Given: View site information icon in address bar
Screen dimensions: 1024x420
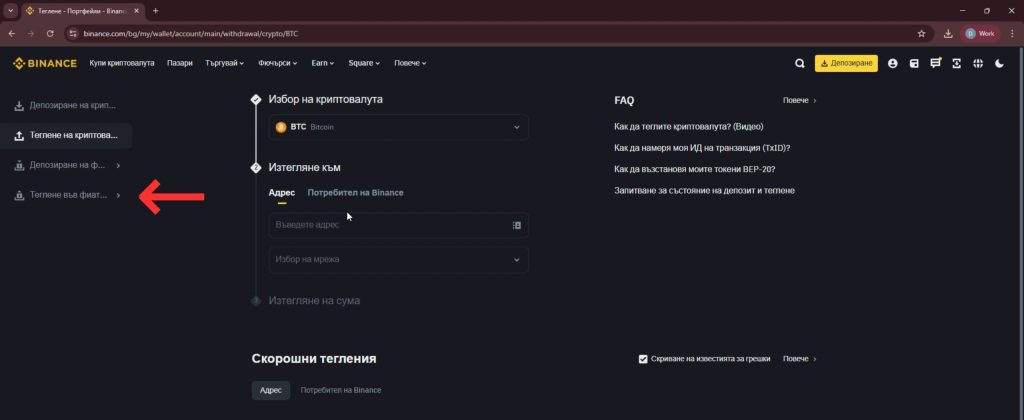Looking at the screenshot, I should [73, 33].
